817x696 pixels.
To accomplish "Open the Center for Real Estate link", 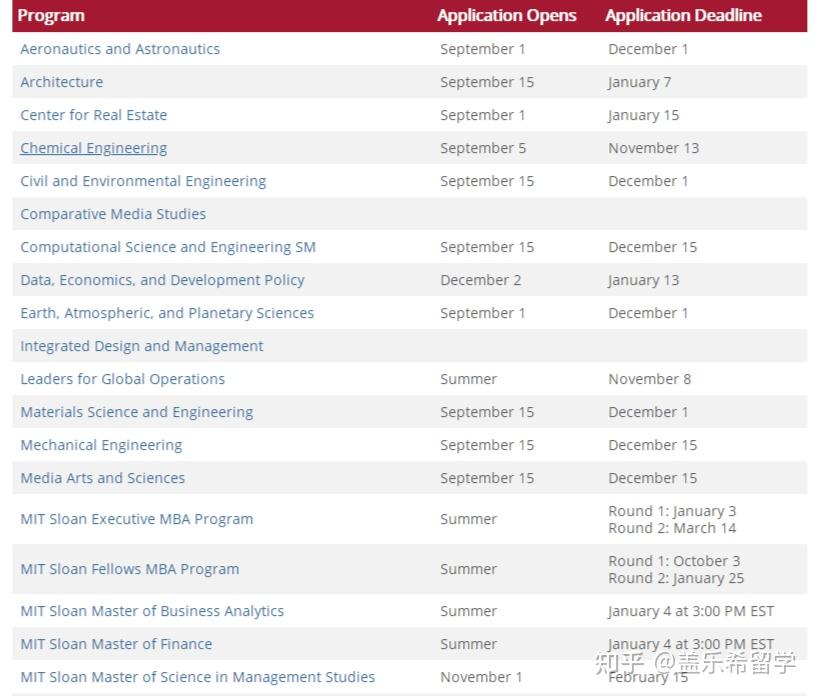I will [x=94, y=115].
